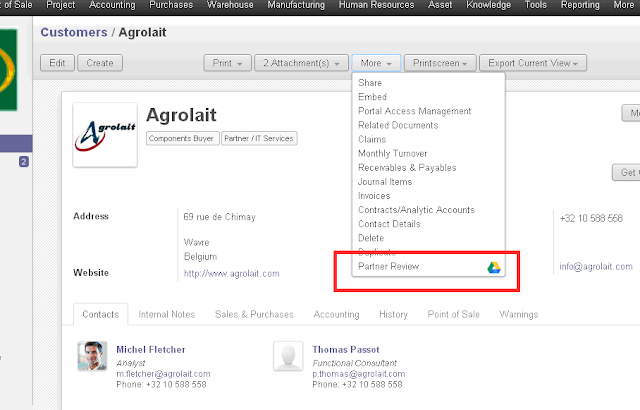This screenshot has width=640, height=410.
Task: Click m.fletcher@agrolait.com email
Action: (x=163, y=374)
